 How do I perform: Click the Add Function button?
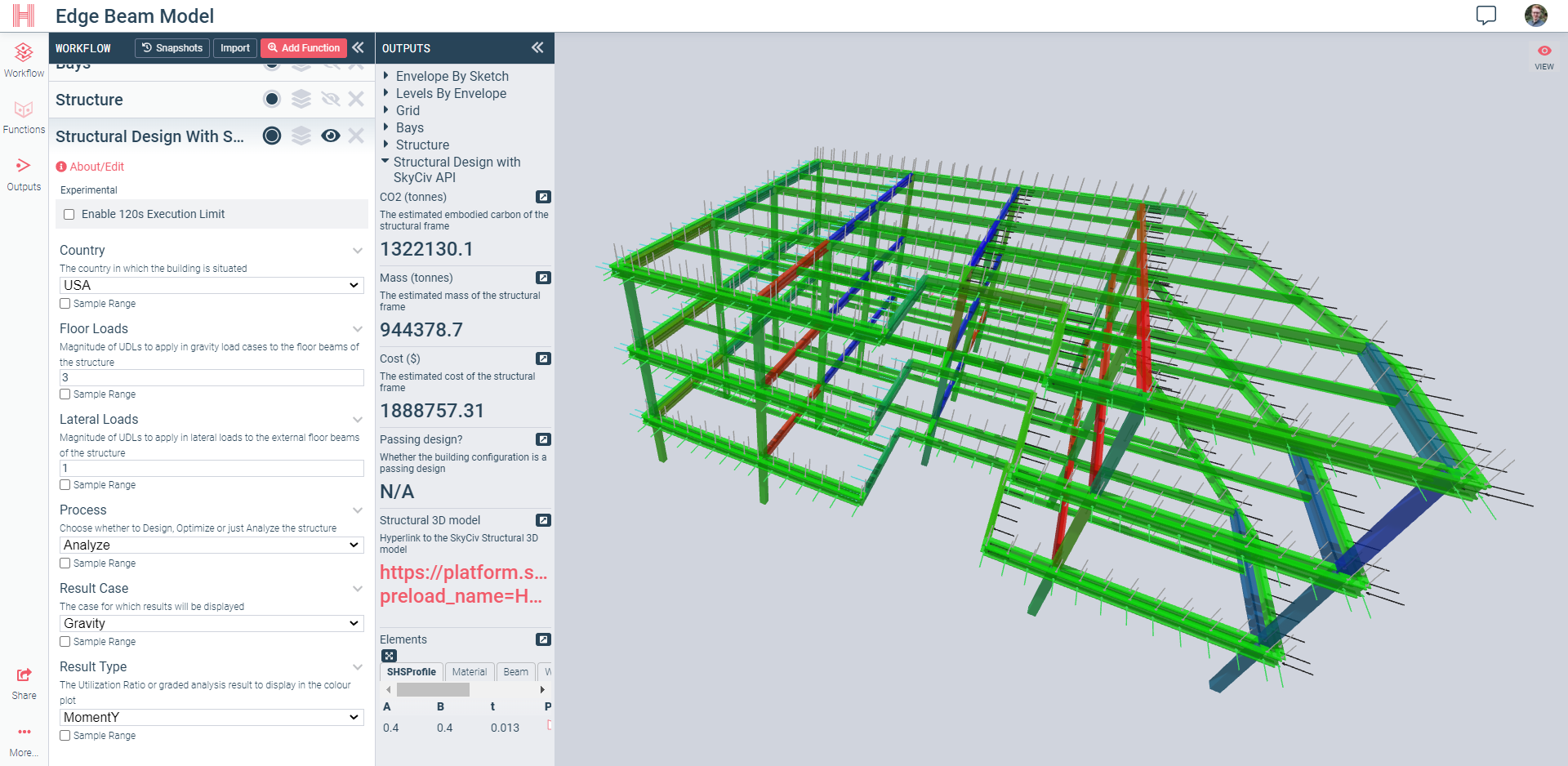[x=304, y=48]
